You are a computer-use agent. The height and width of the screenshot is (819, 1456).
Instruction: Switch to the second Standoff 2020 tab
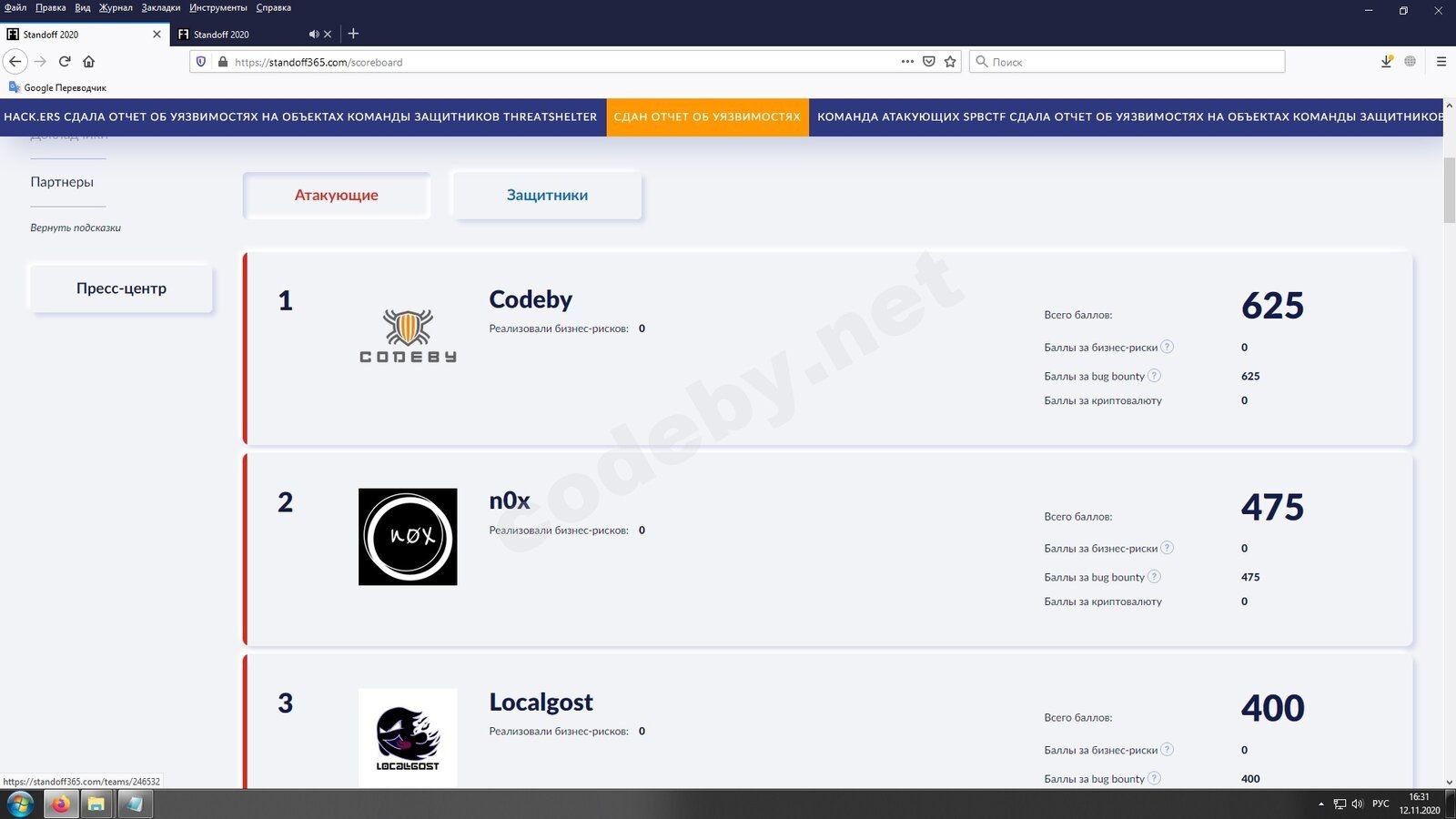click(255, 35)
